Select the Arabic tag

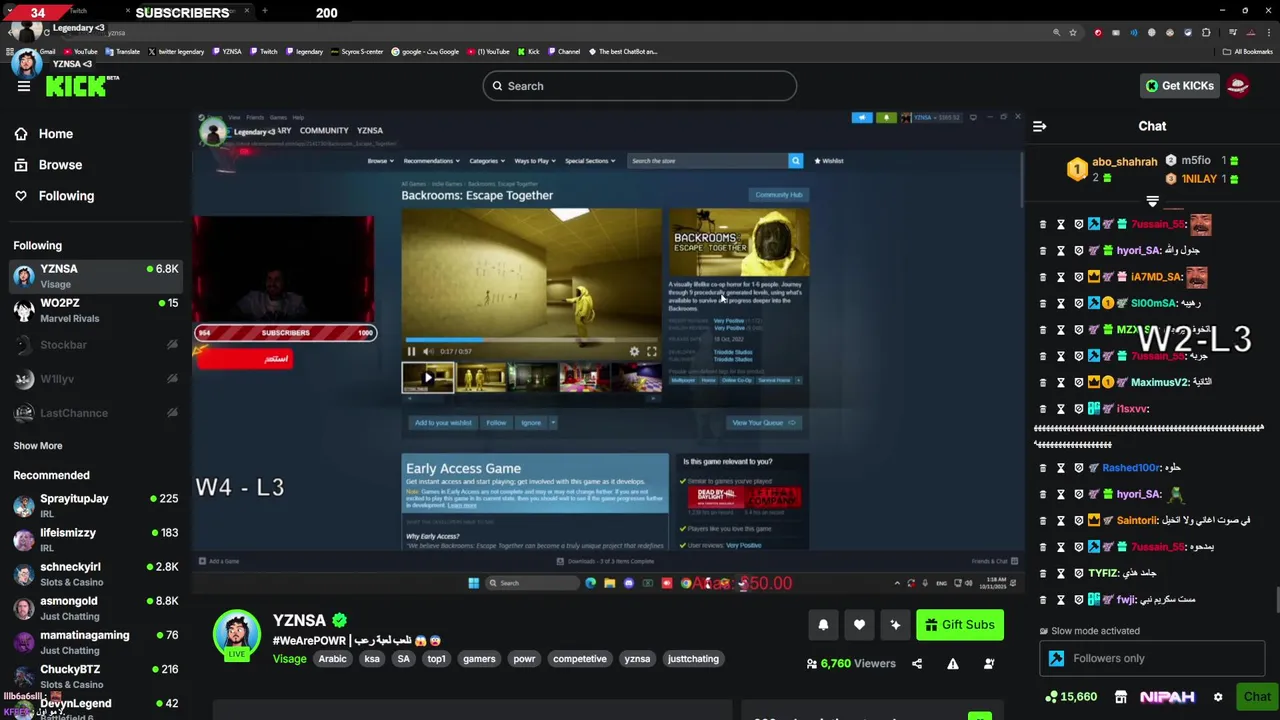click(332, 659)
